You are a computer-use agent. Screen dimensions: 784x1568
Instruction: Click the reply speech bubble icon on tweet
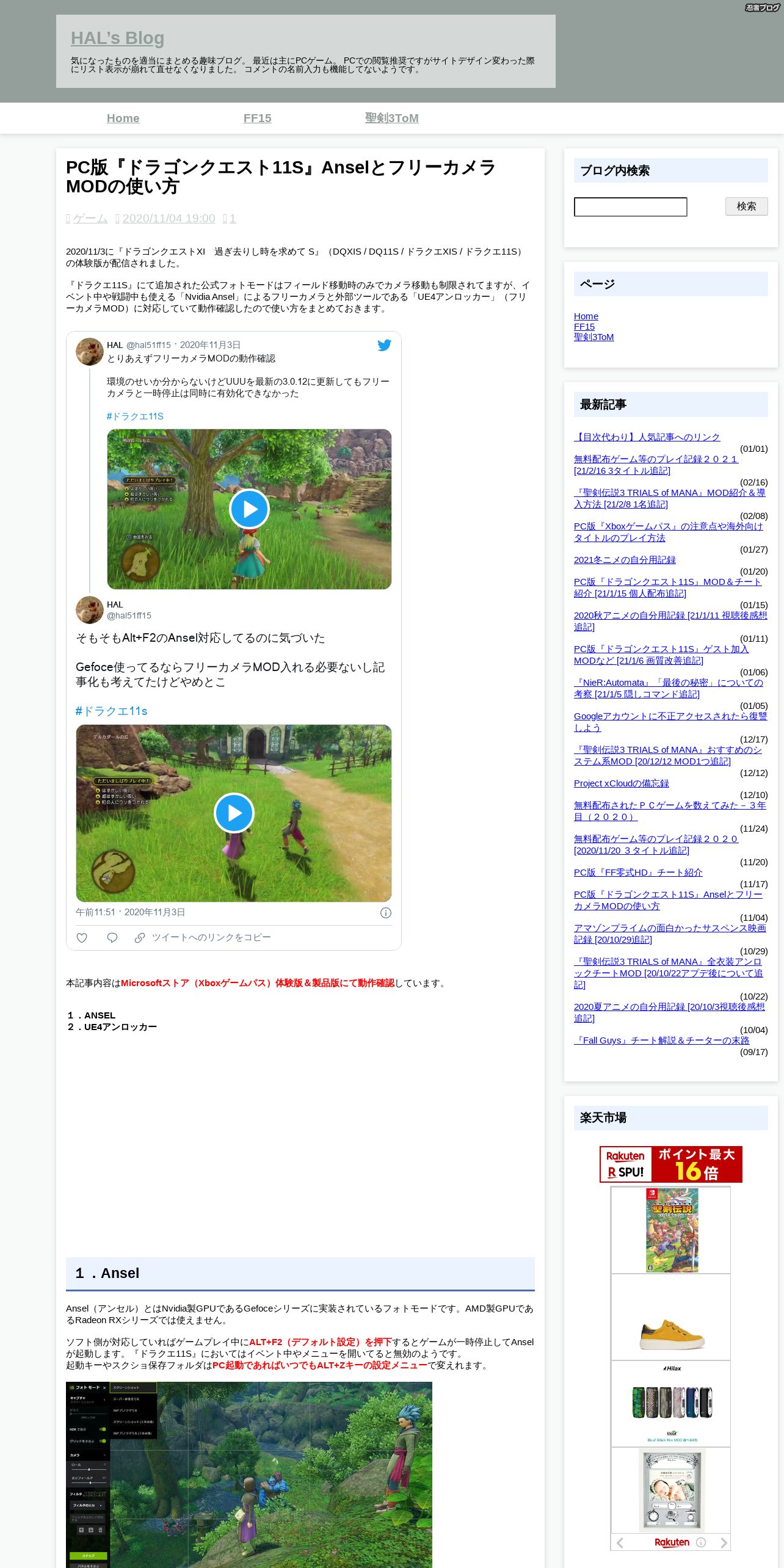tap(112, 937)
